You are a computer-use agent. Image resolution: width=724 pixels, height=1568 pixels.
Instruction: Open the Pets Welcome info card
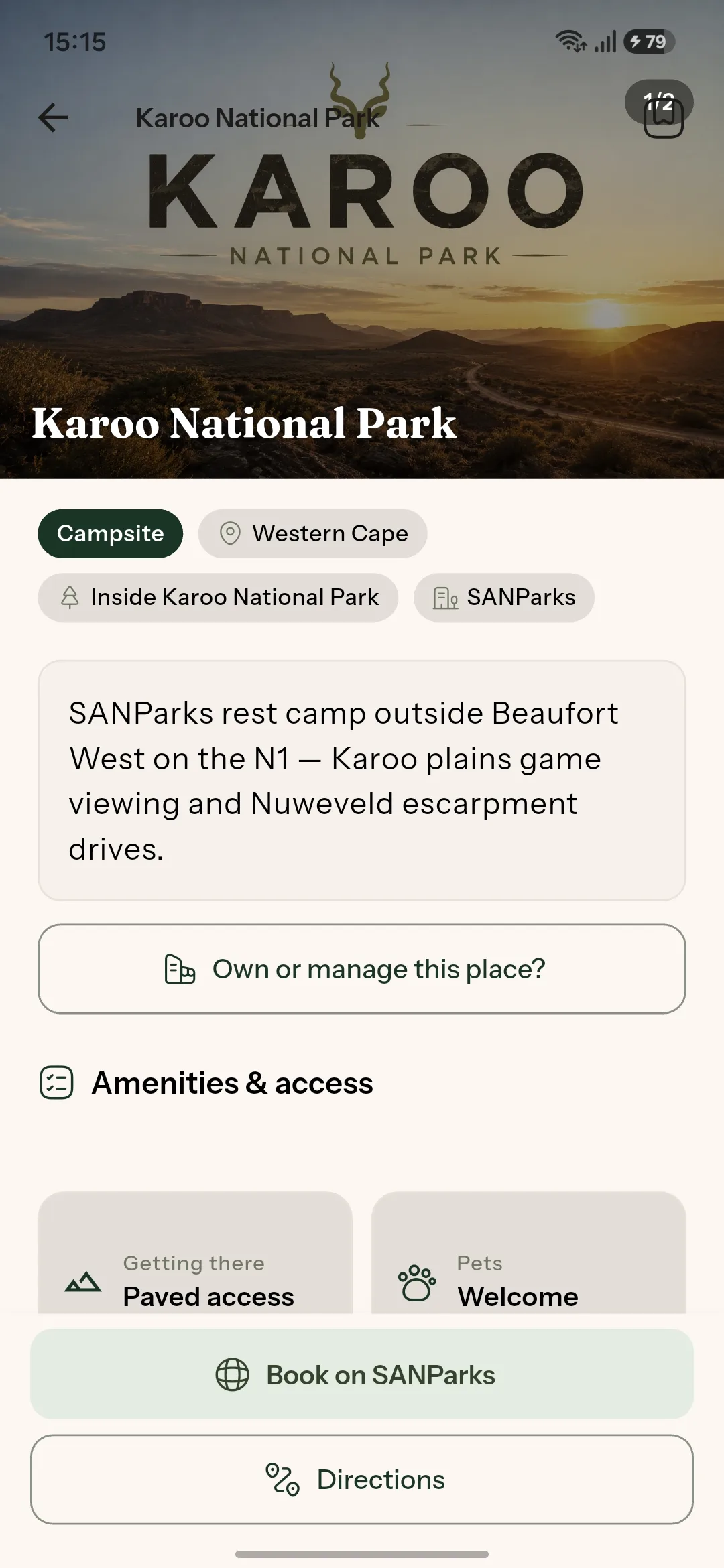(529, 1253)
